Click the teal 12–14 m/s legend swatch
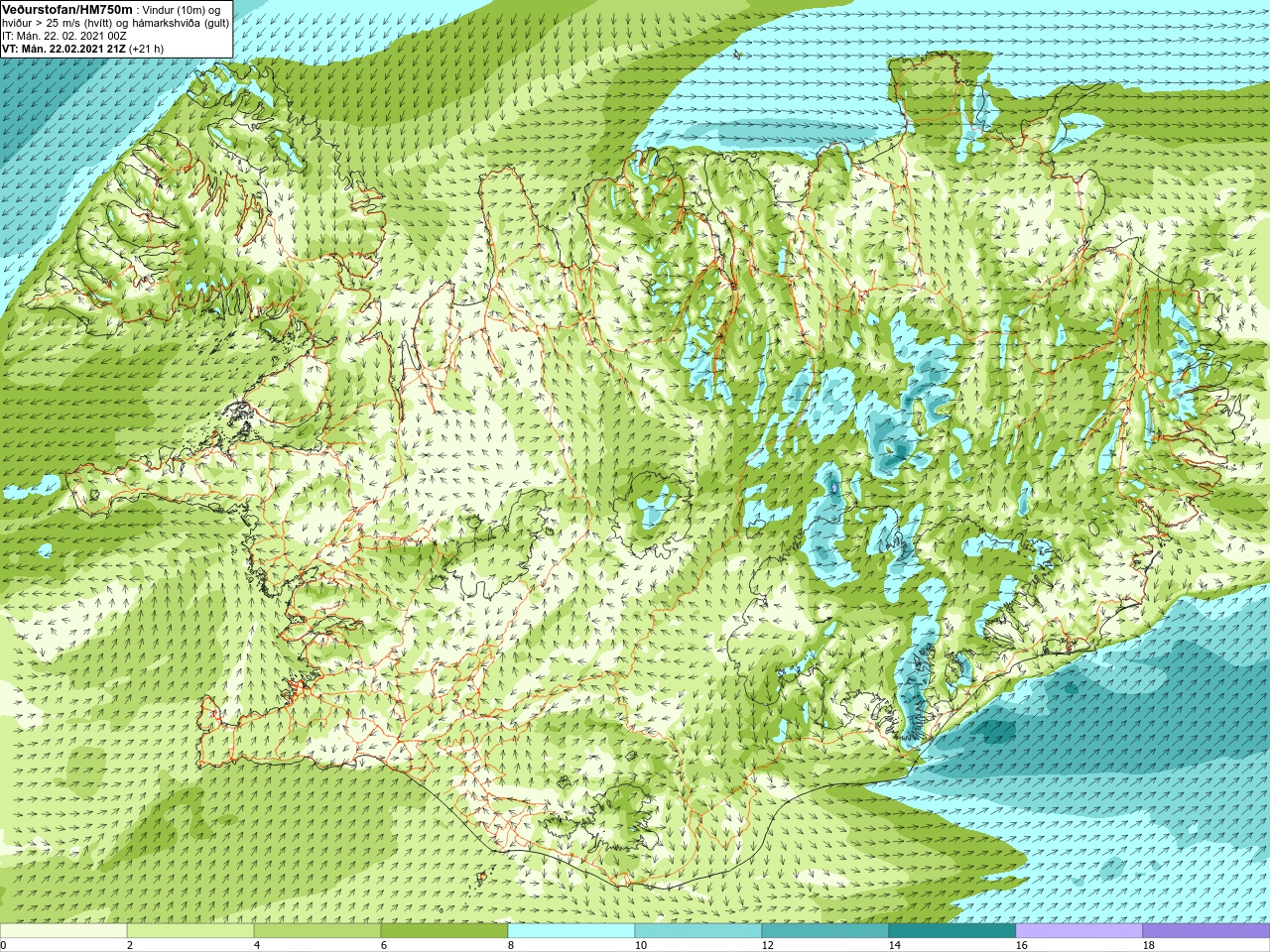 825,931
